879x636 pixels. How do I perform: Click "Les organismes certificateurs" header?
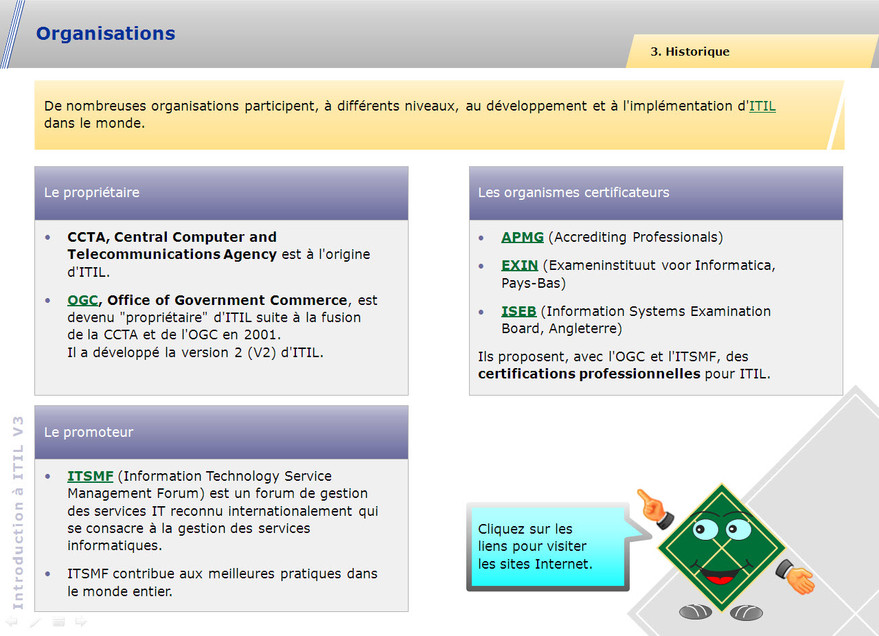click(655, 193)
